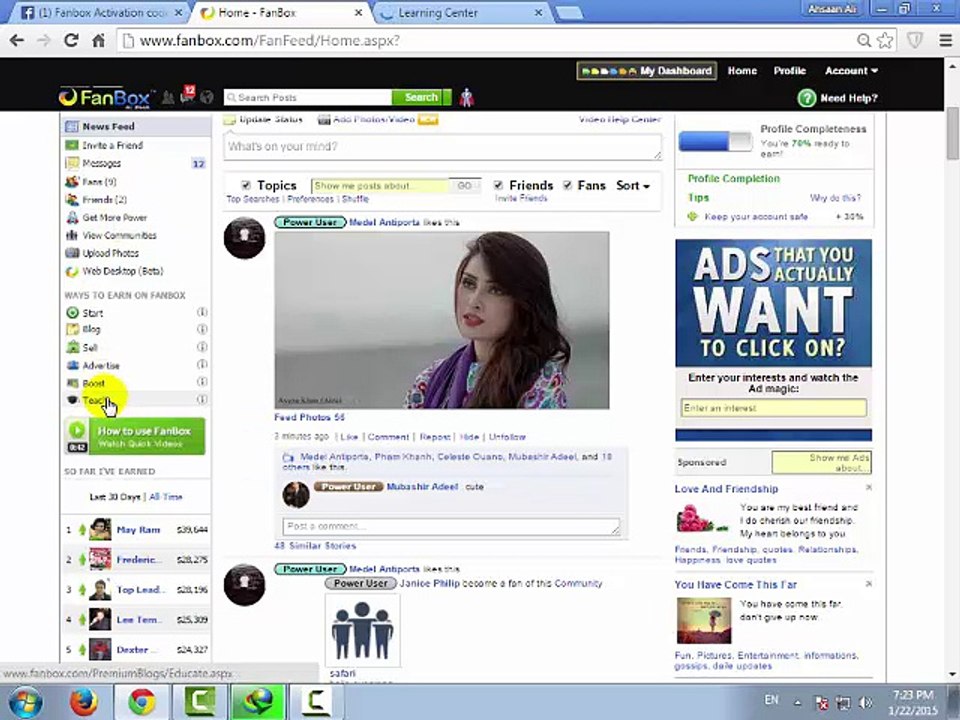Bookmark the page with the star icon
Screen dimensions: 960x720
pos(885,40)
